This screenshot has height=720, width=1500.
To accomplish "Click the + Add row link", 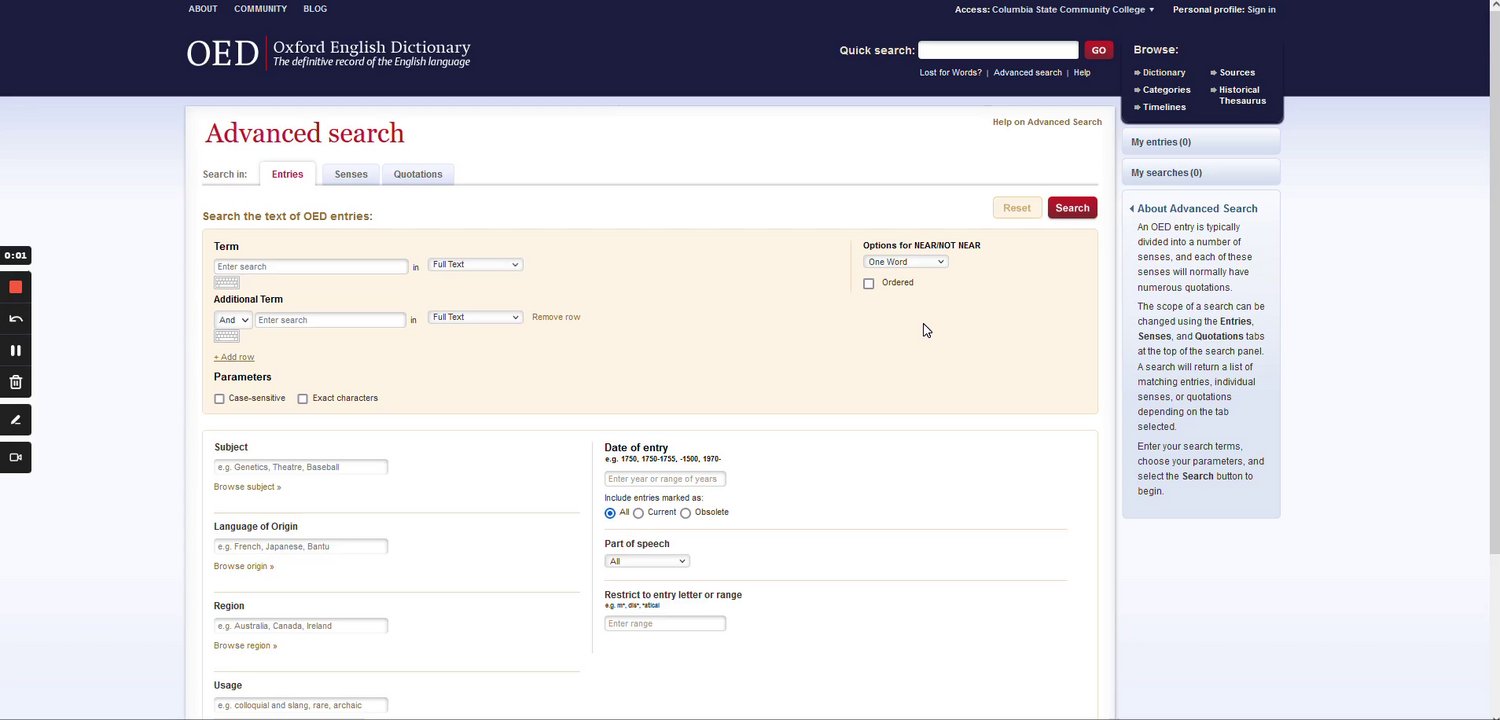I will click(234, 357).
